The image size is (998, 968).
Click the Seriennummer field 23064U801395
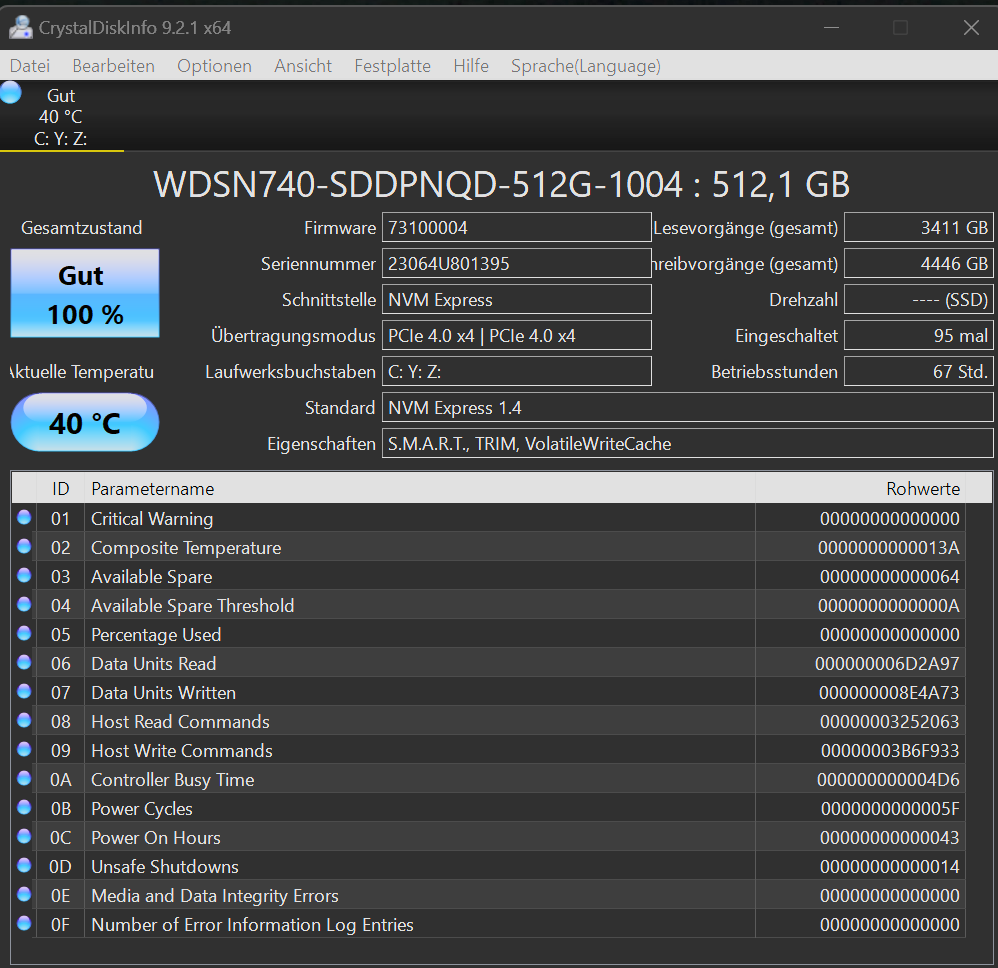[x=516, y=263]
